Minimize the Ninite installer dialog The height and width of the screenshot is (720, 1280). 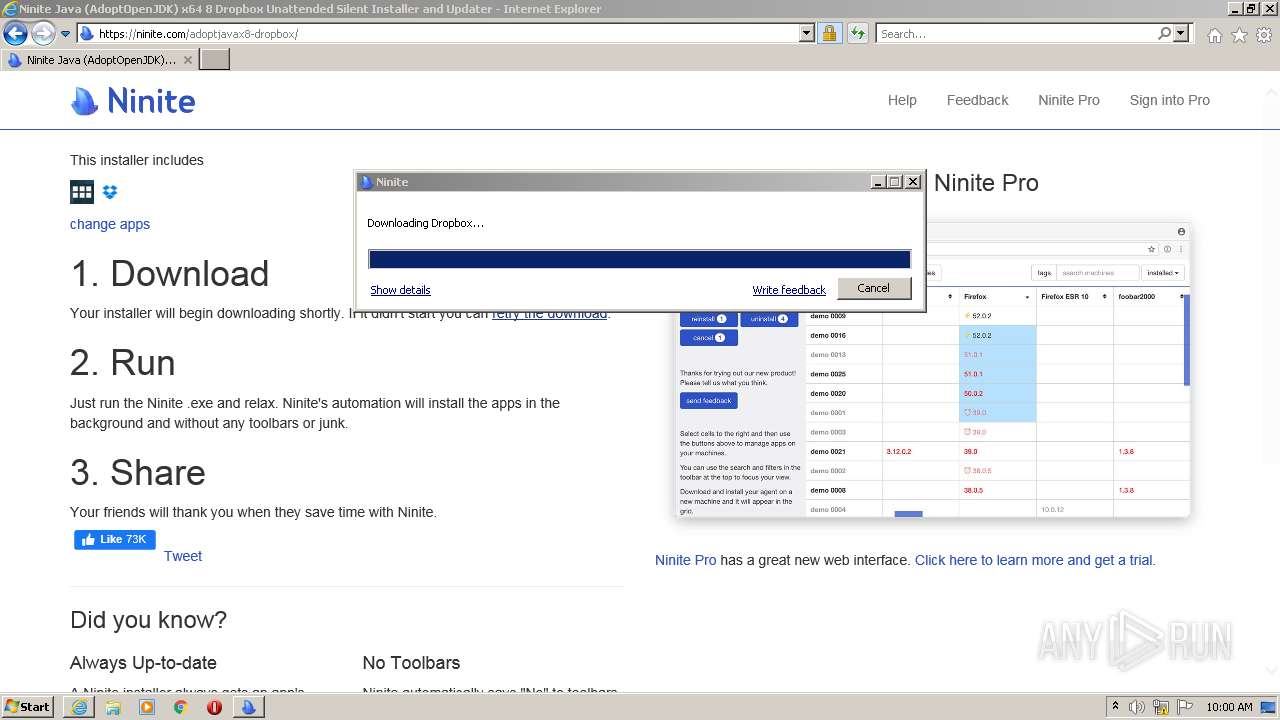point(878,182)
